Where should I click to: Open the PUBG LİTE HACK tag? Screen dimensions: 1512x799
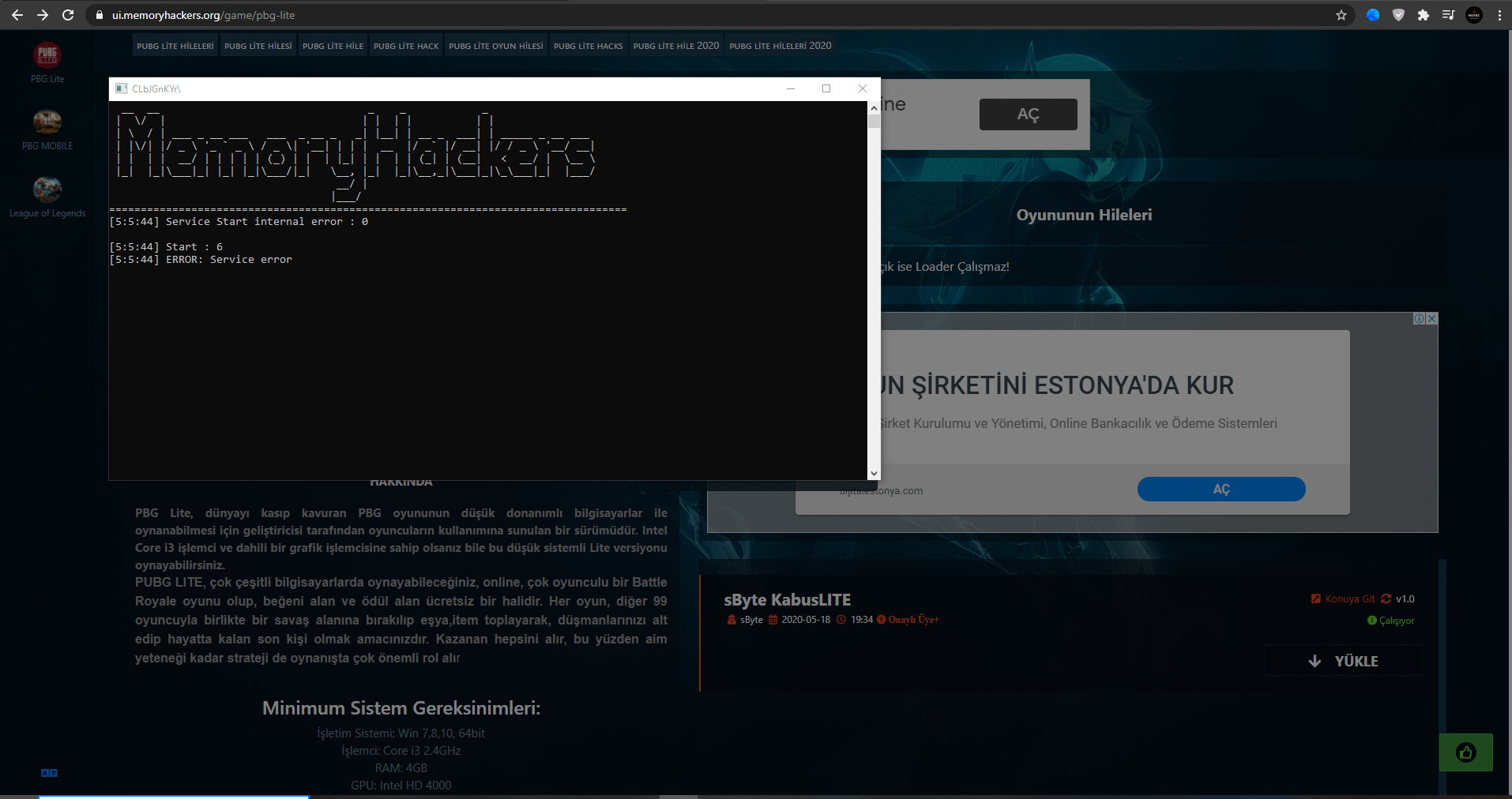pos(406,46)
